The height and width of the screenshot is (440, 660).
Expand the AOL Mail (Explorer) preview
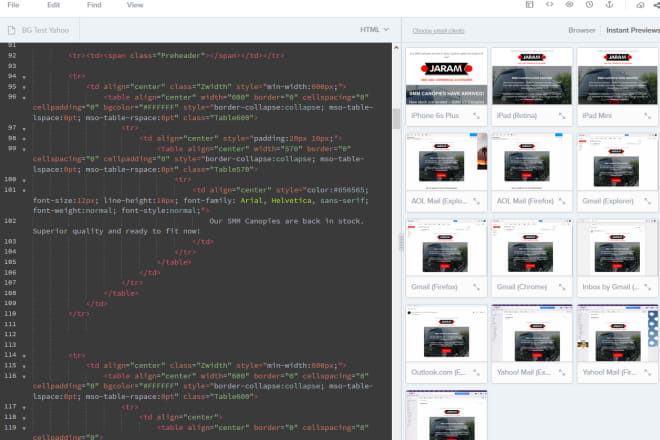(x=476, y=201)
